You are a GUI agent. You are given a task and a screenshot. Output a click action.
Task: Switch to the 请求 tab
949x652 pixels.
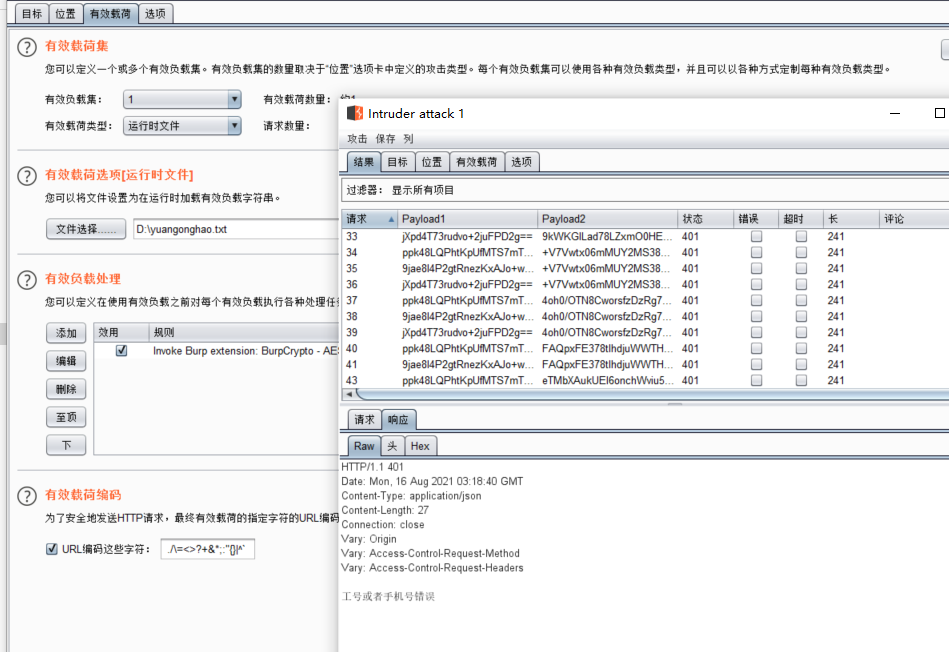tap(364, 420)
